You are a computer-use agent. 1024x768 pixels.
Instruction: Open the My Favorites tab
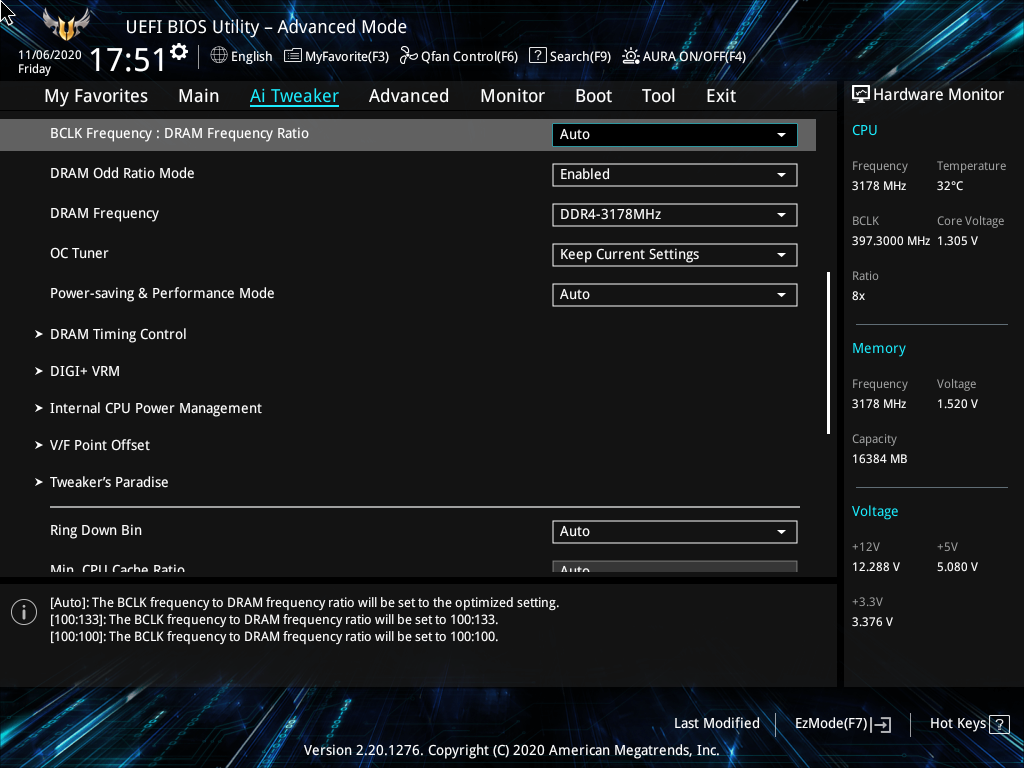click(x=96, y=96)
